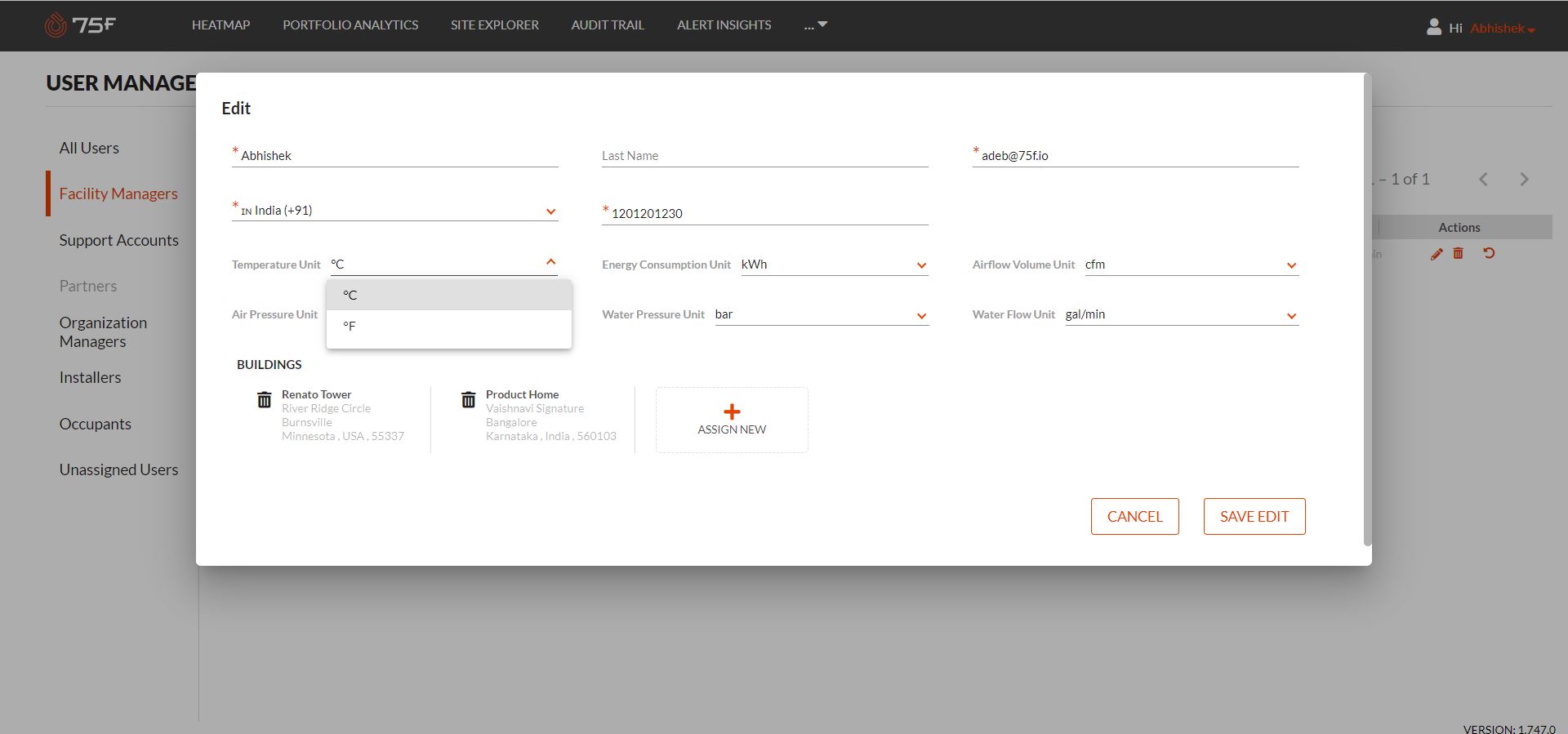Open Audit Trail
1568x734 pixels.
608,25
